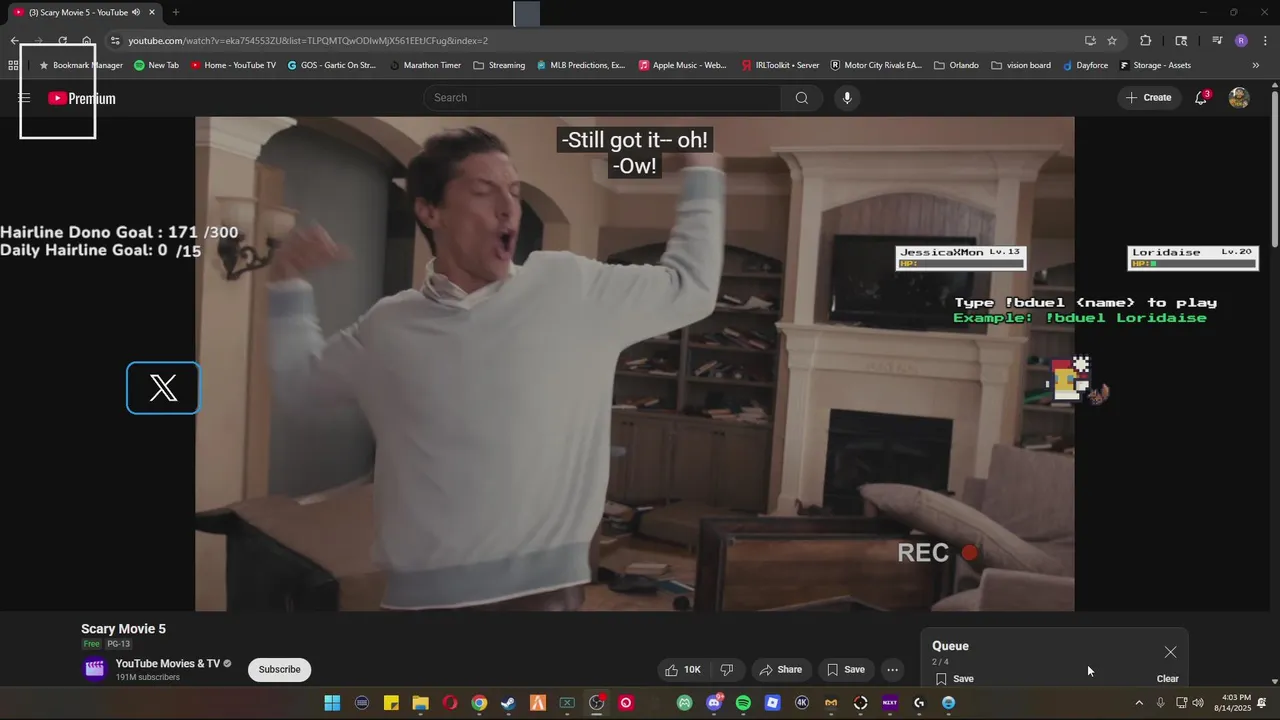Open Opera browser from taskbar

click(450, 703)
